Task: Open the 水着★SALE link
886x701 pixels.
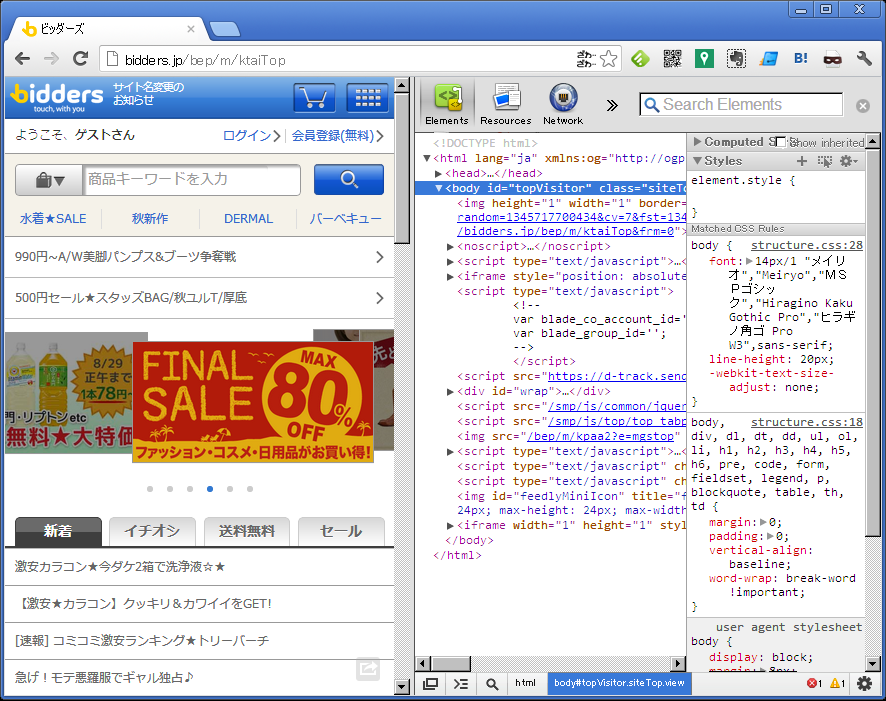Action: pos(53,219)
